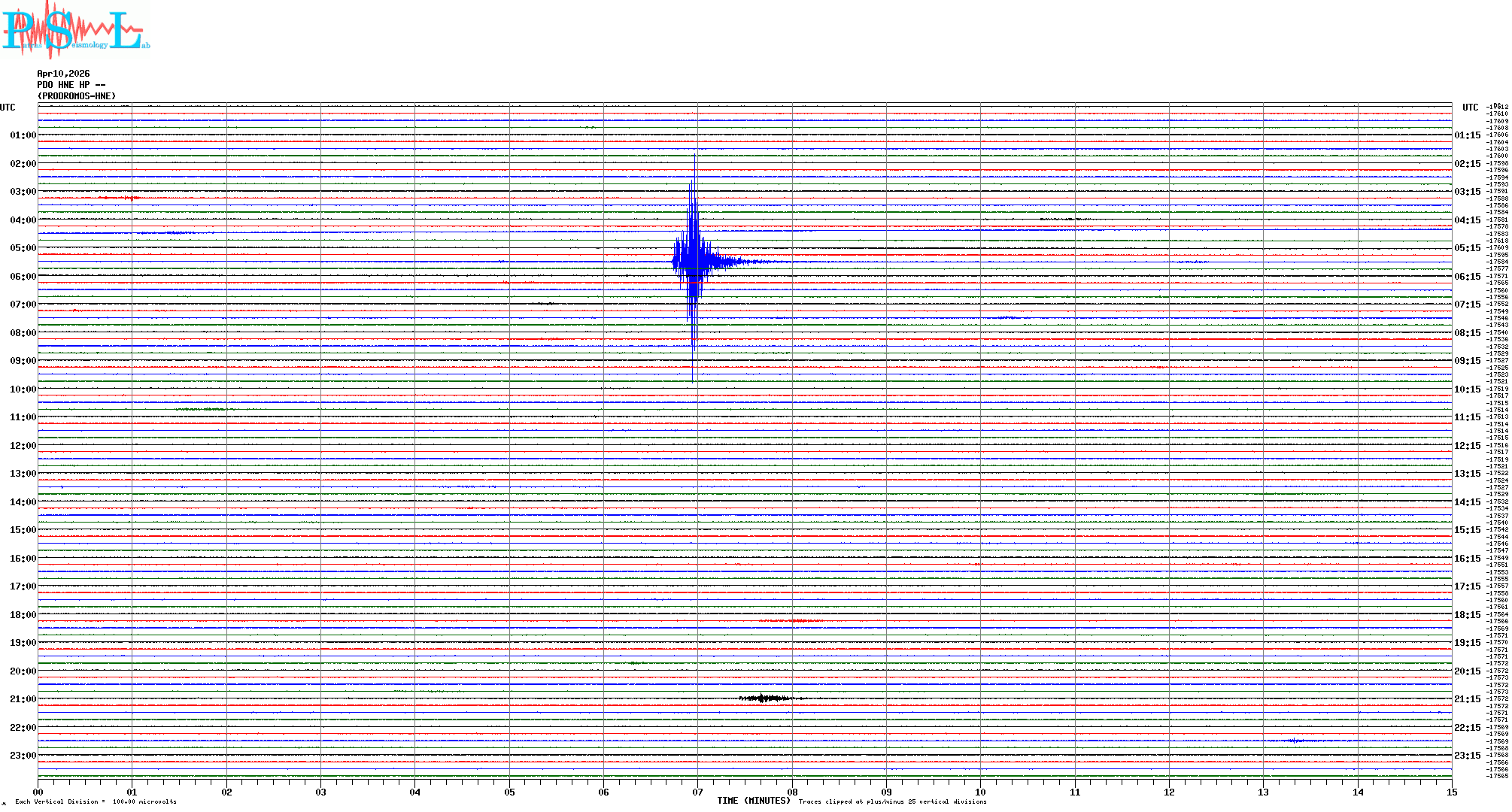Click minute 15 on the time axis
The image size is (1512, 812).
point(1451,792)
